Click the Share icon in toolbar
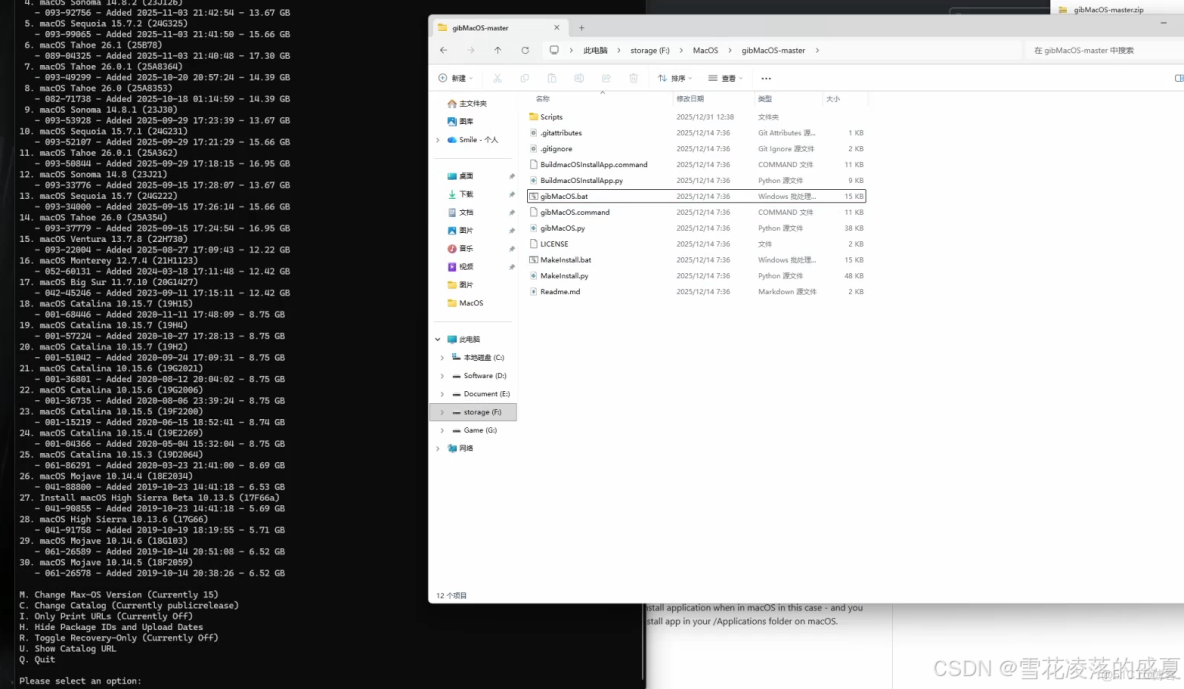1184x689 pixels. pyautogui.click(x=606, y=79)
